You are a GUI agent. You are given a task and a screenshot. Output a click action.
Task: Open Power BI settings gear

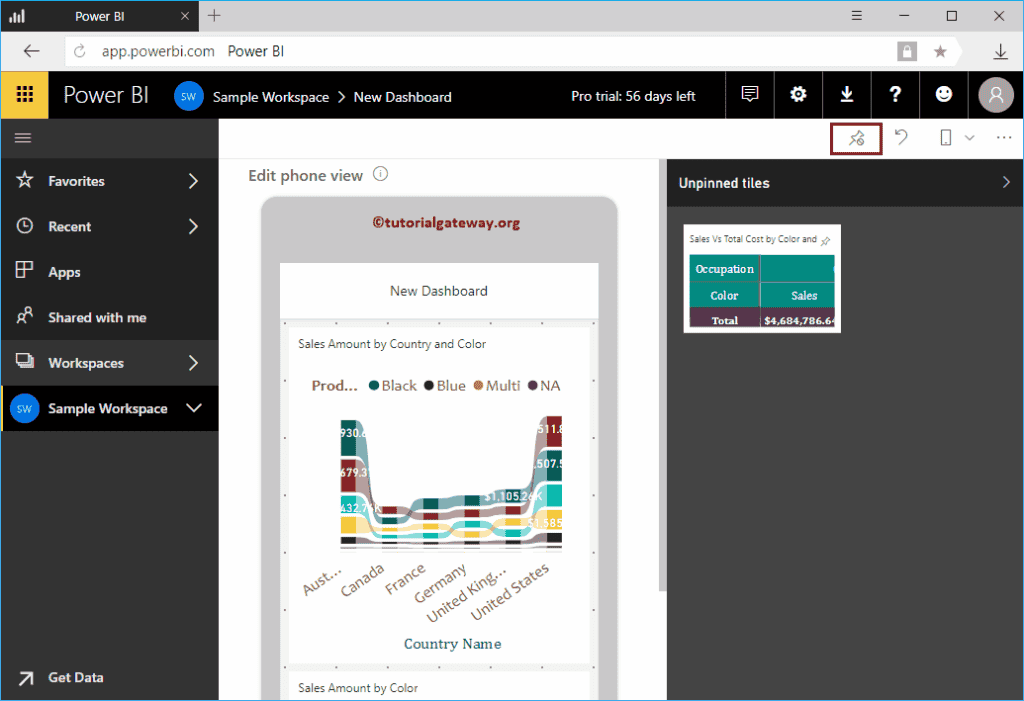(x=798, y=94)
